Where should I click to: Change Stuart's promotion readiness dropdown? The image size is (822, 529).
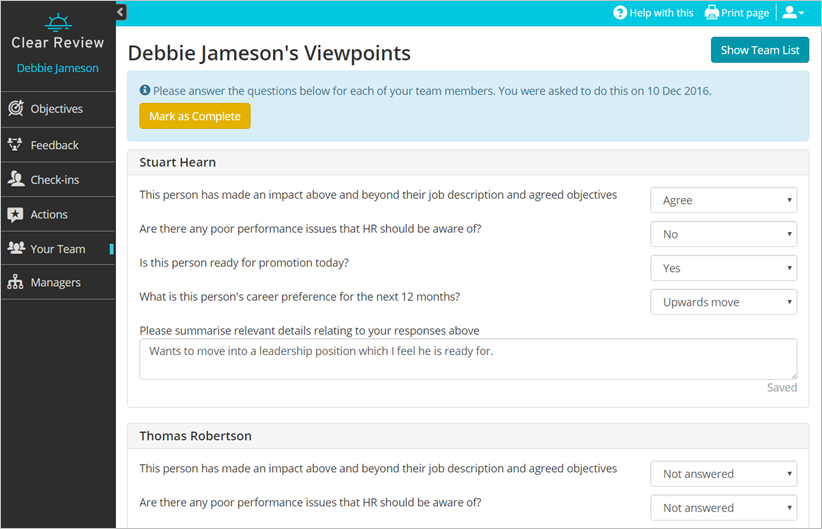[x=723, y=268]
